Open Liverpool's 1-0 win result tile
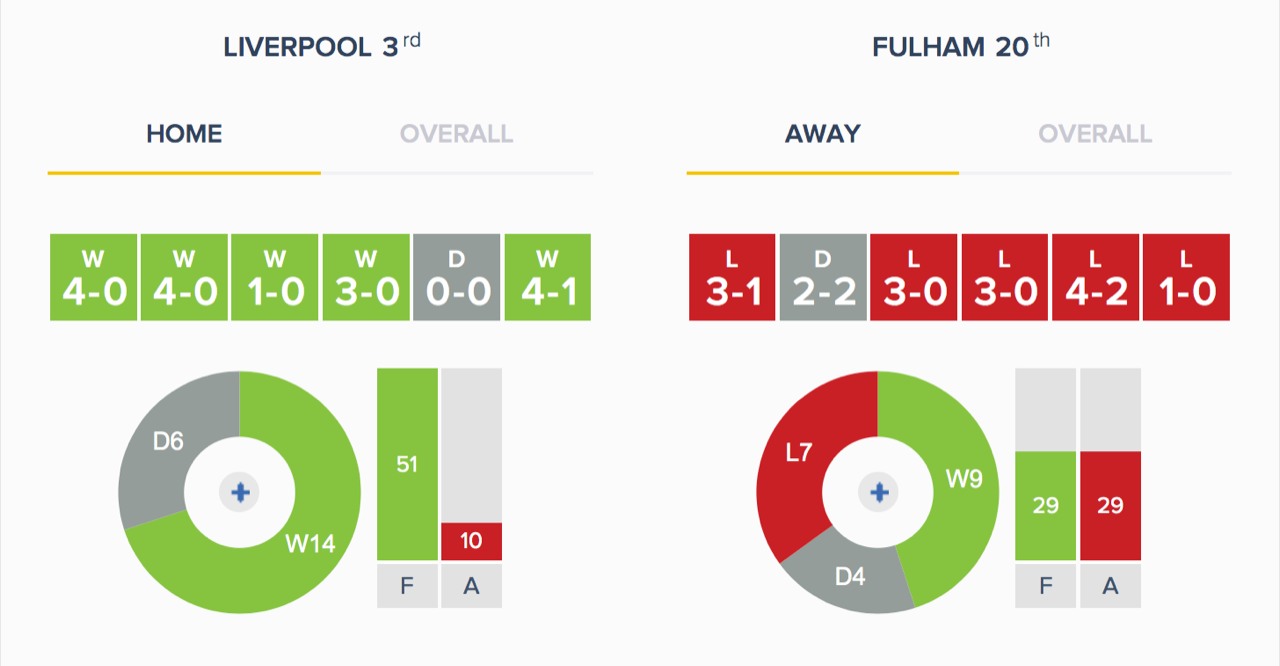The image size is (1280, 666). pyautogui.click(x=275, y=277)
